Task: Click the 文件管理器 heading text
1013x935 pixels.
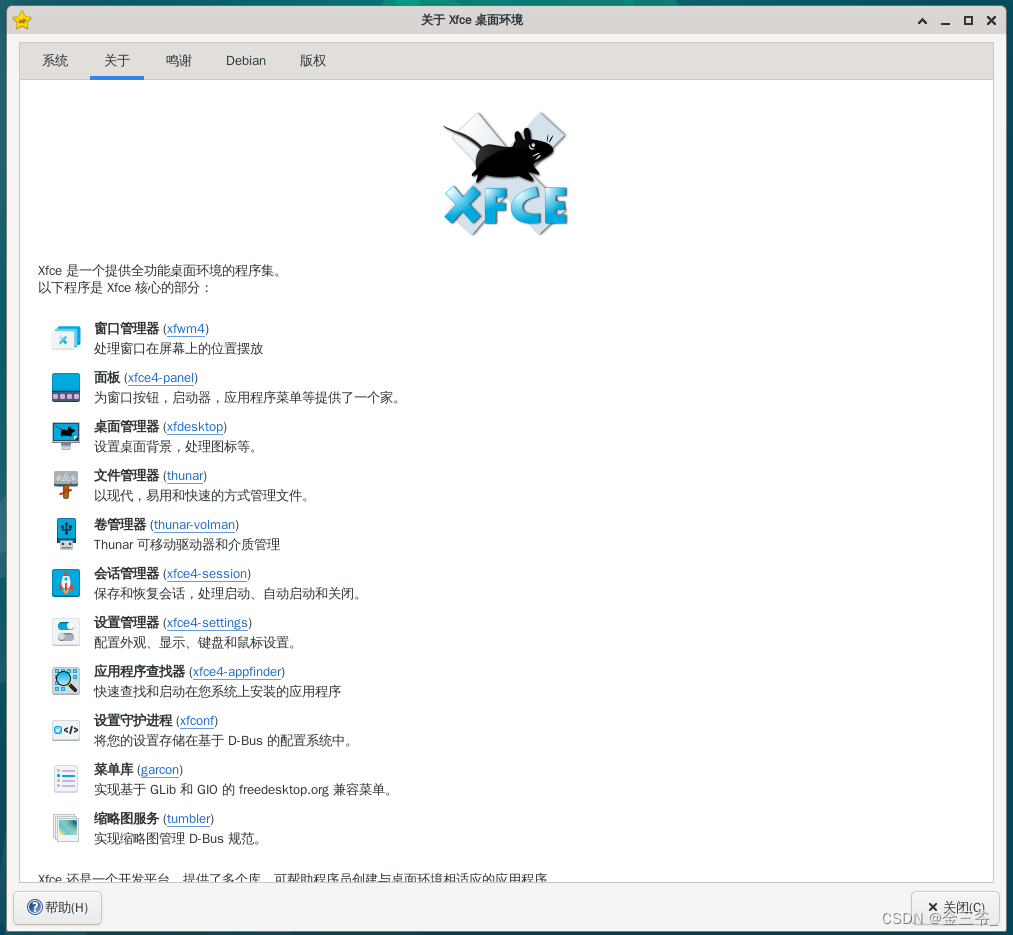Action: (x=127, y=476)
